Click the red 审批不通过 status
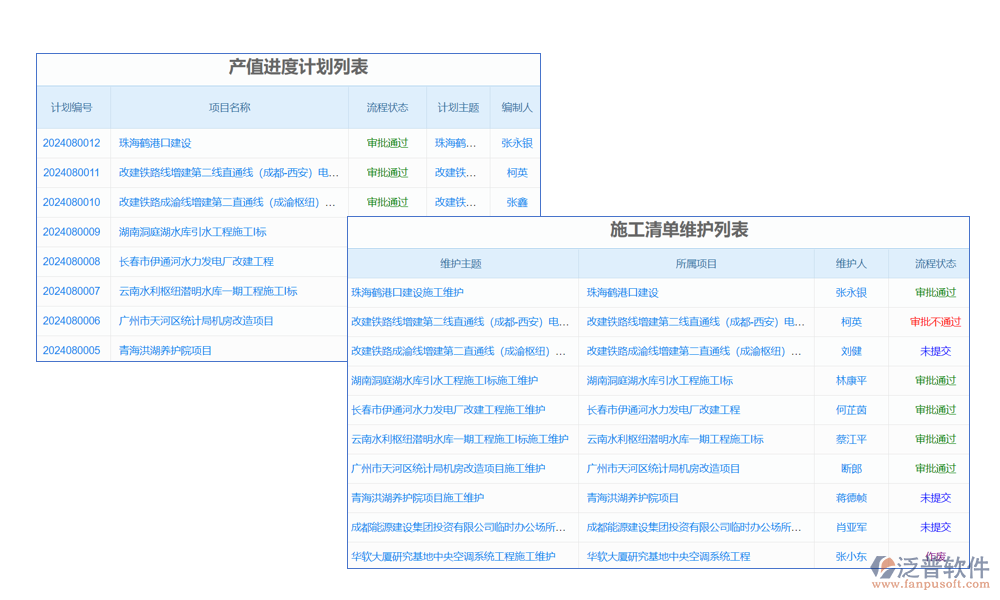 pyautogui.click(x=935, y=322)
